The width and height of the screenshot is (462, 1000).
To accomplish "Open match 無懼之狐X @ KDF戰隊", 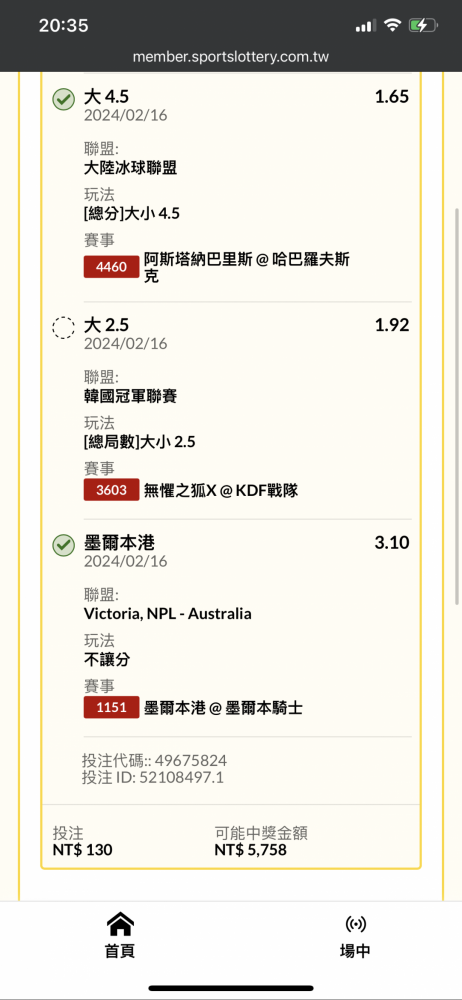I will 221,490.
